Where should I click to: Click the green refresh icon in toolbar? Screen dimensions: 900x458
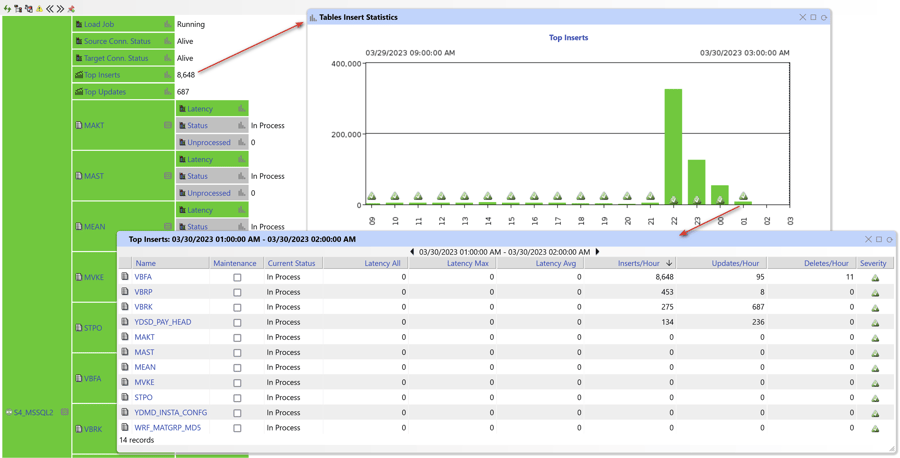7,8
